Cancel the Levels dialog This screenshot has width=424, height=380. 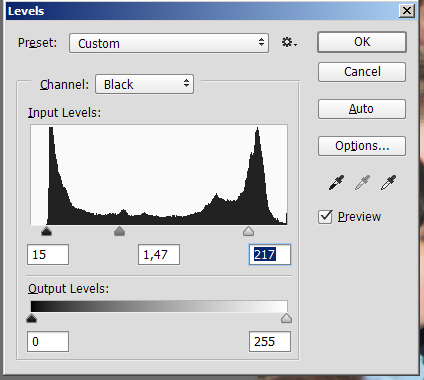point(362,72)
